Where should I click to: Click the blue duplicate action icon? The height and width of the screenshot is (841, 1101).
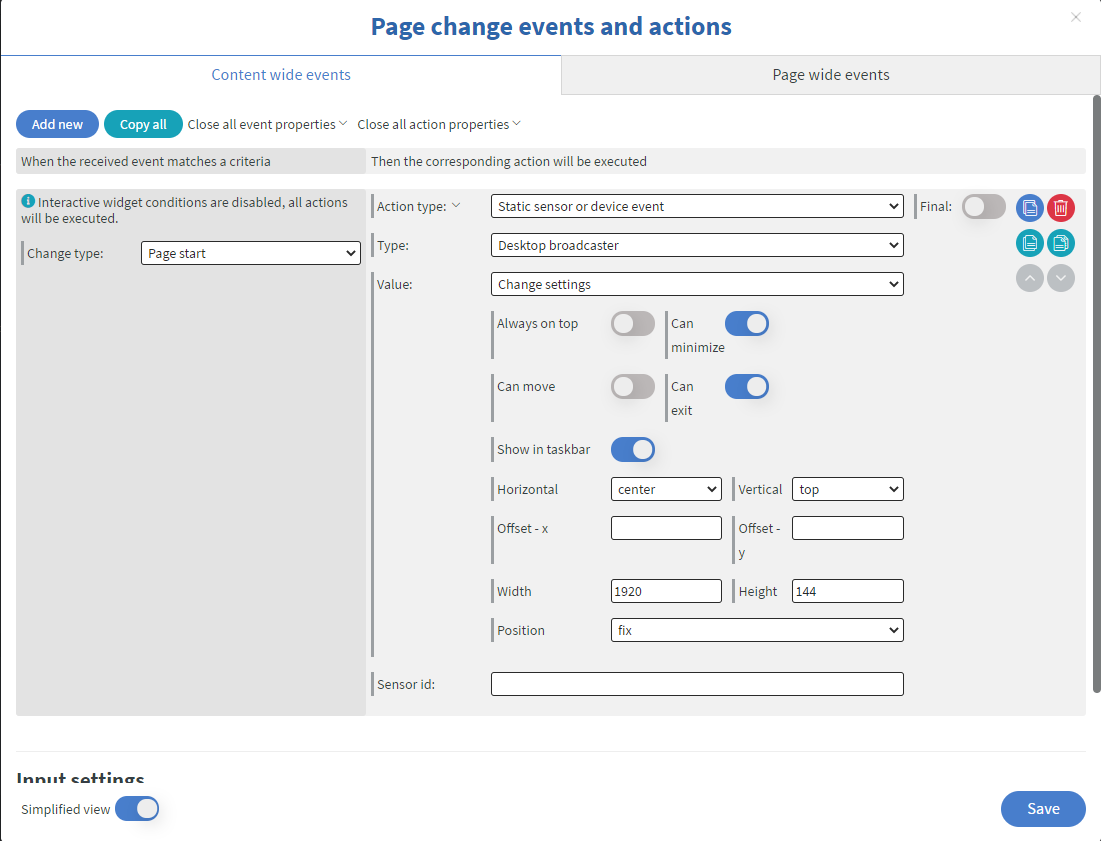tap(1029, 208)
